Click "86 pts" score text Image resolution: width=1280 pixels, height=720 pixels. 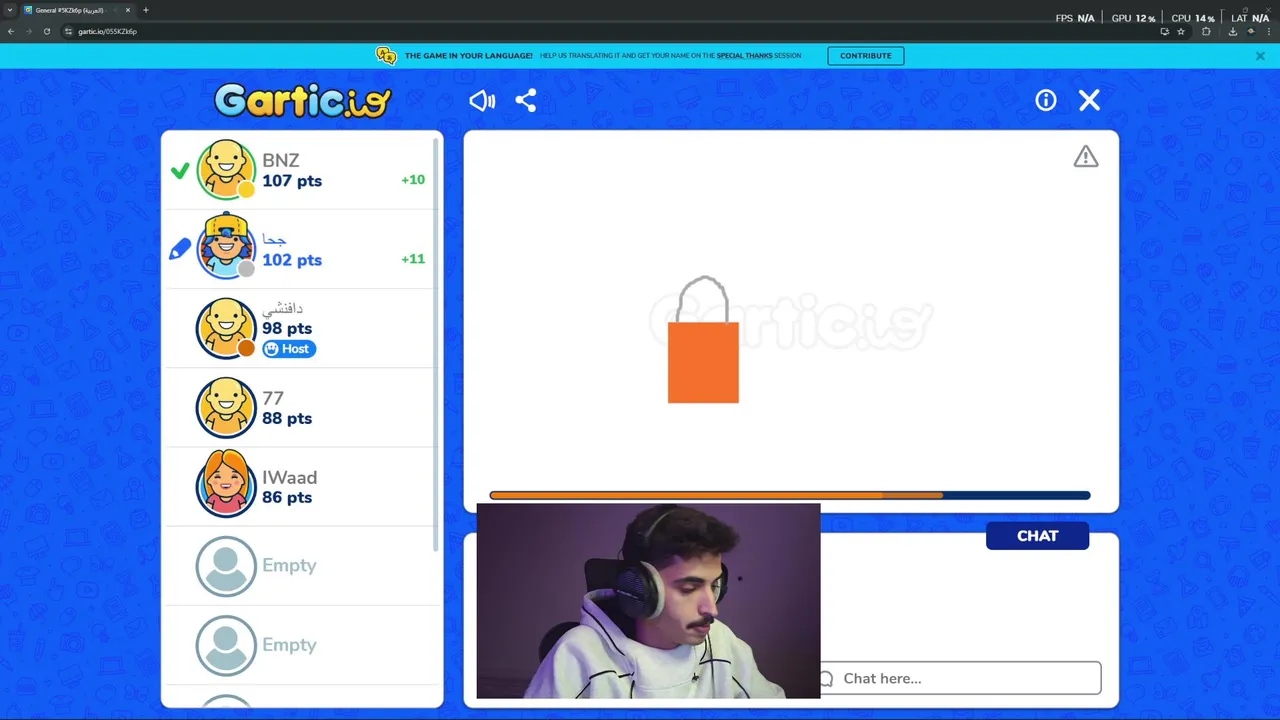pos(287,497)
